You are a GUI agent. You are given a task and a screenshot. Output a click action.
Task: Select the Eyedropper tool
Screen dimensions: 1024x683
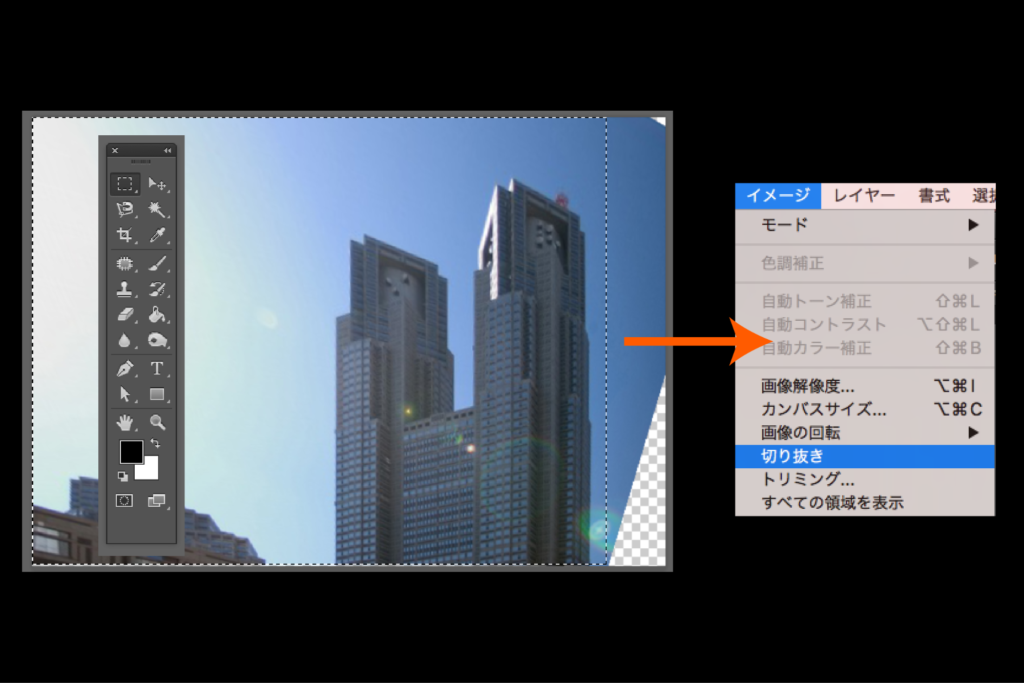(x=157, y=234)
